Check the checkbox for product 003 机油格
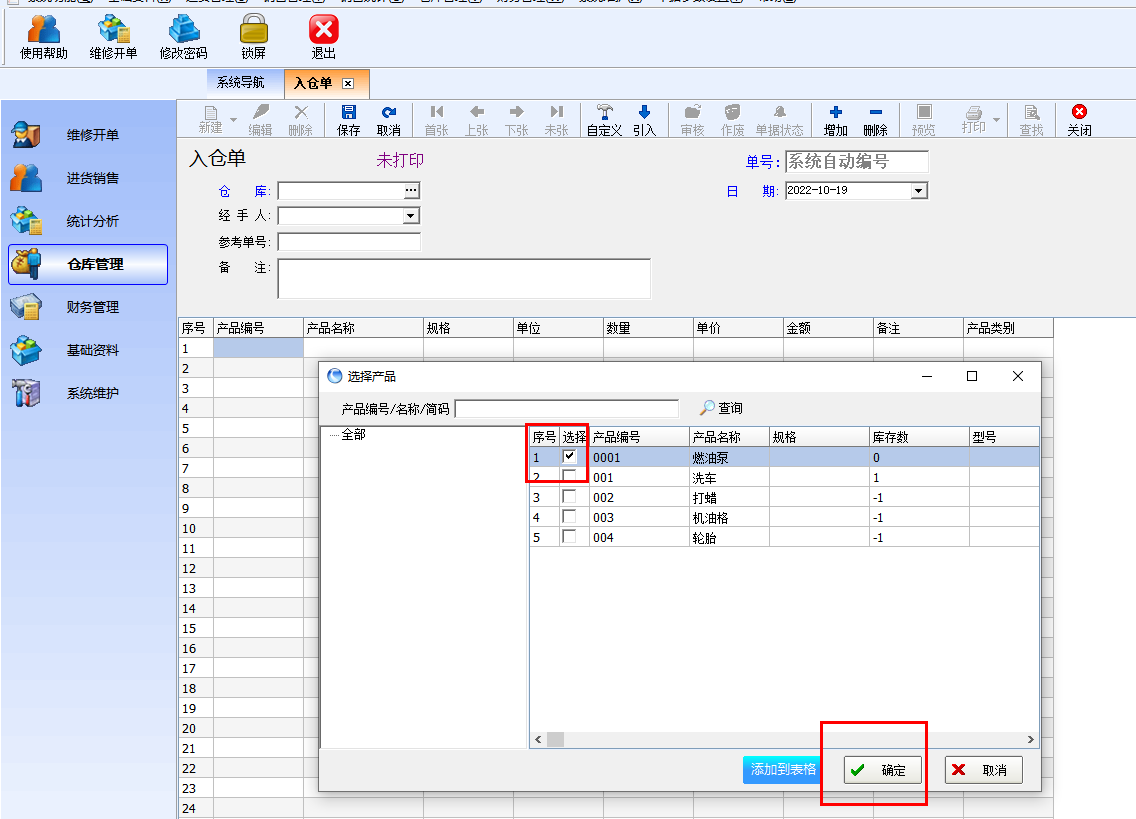The width and height of the screenshot is (1136, 819). [x=569, y=517]
